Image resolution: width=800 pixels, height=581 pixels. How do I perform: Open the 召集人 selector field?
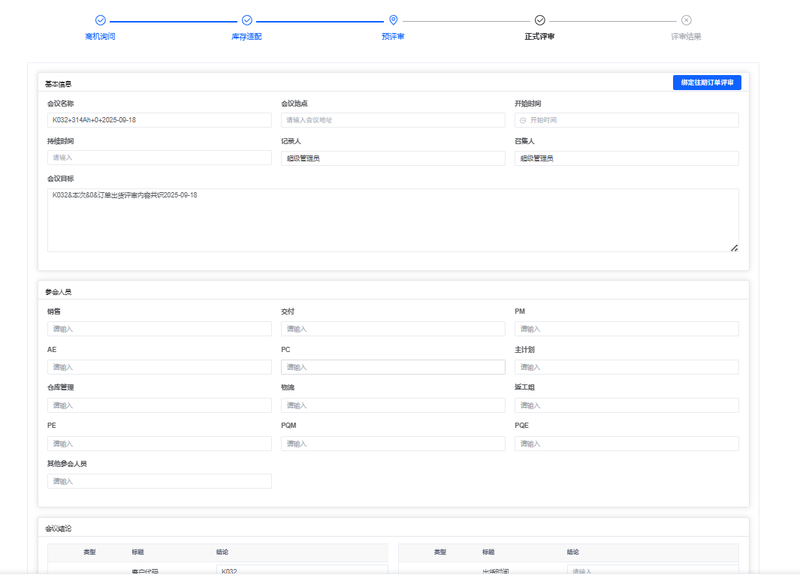click(627, 159)
